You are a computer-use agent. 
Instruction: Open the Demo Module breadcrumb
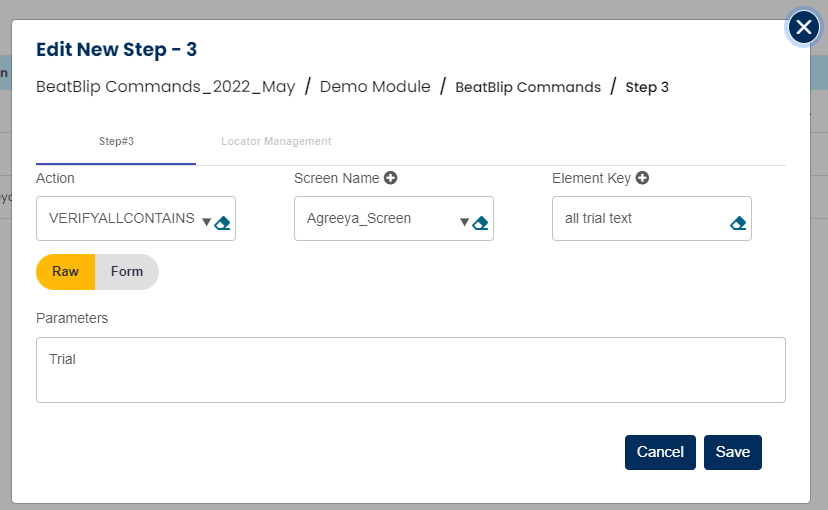pyautogui.click(x=375, y=87)
